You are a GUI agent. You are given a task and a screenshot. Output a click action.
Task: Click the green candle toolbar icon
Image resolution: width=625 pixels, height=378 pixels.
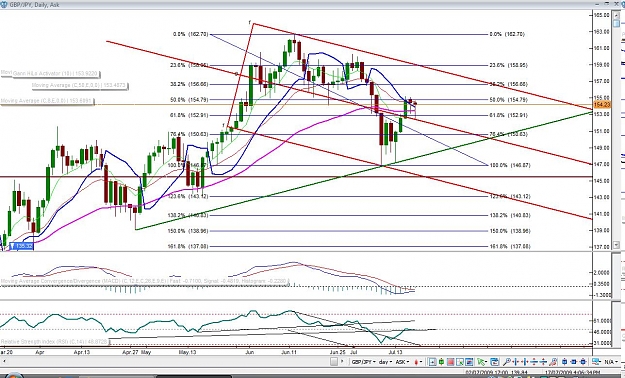[x=441, y=362]
